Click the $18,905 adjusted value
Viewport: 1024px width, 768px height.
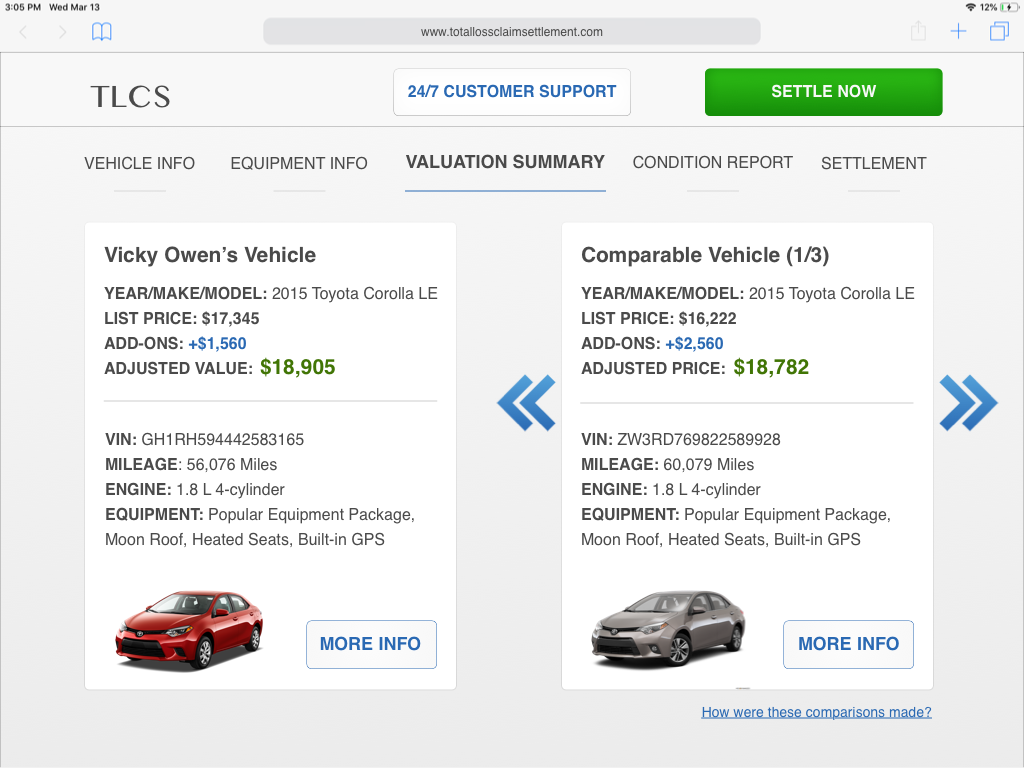tap(298, 367)
